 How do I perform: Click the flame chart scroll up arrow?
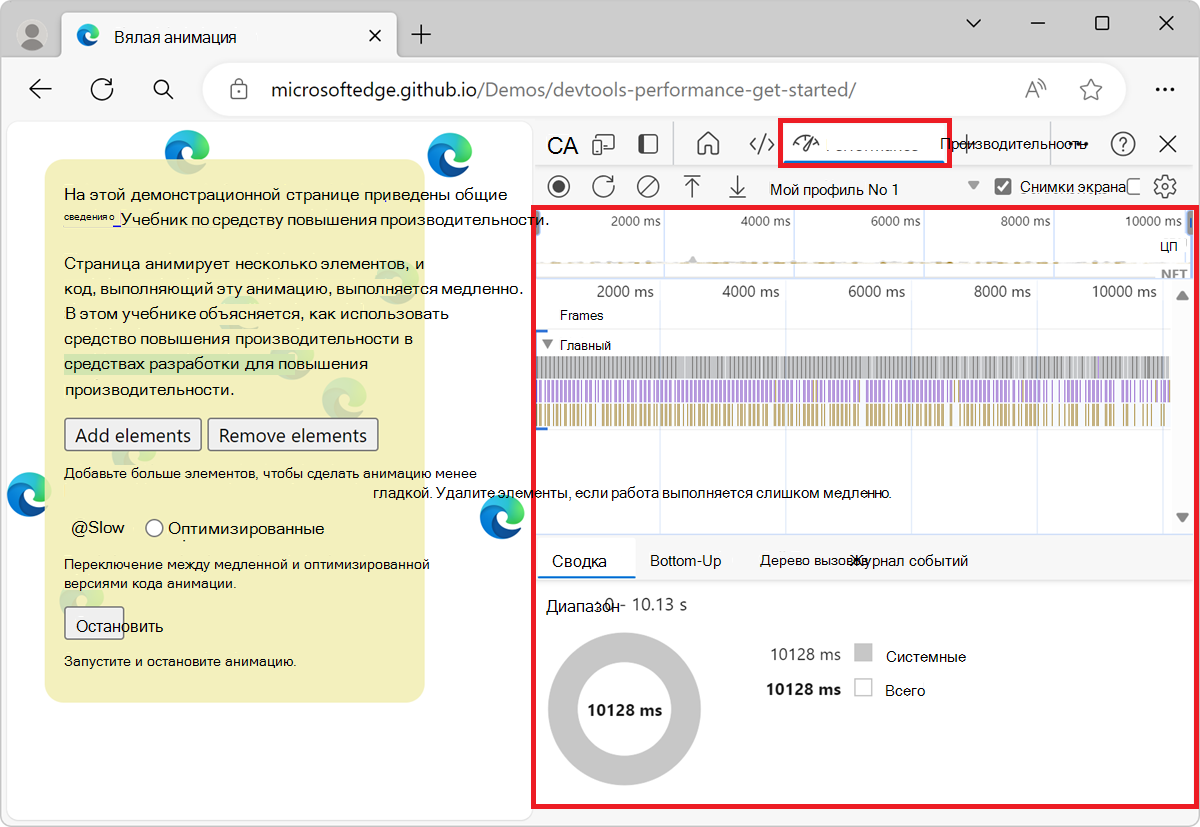[x=1182, y=296]
